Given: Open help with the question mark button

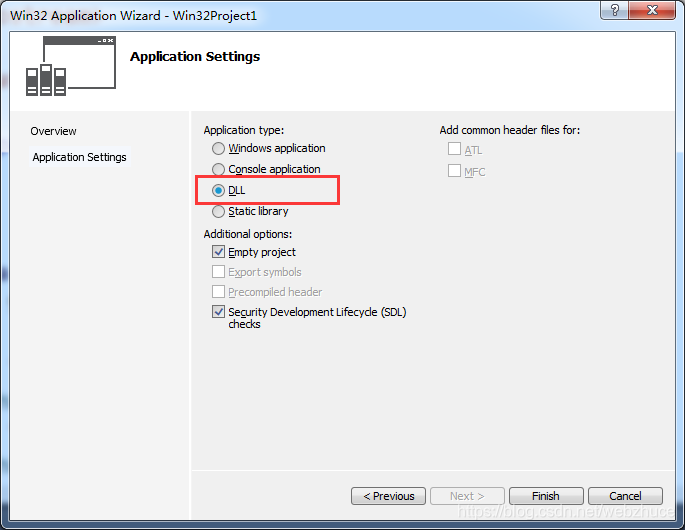Looking at the screenshot, I should [x=615, y=10].
